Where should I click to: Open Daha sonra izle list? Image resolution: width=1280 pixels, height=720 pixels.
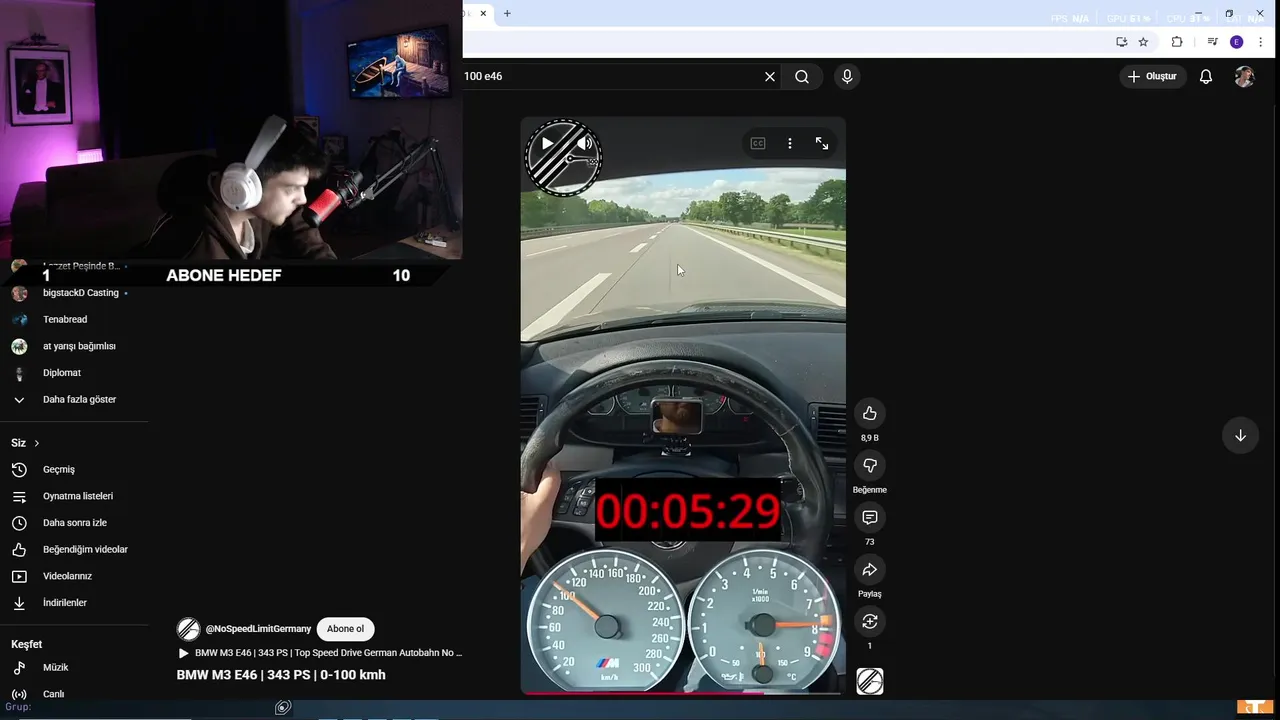75,523
